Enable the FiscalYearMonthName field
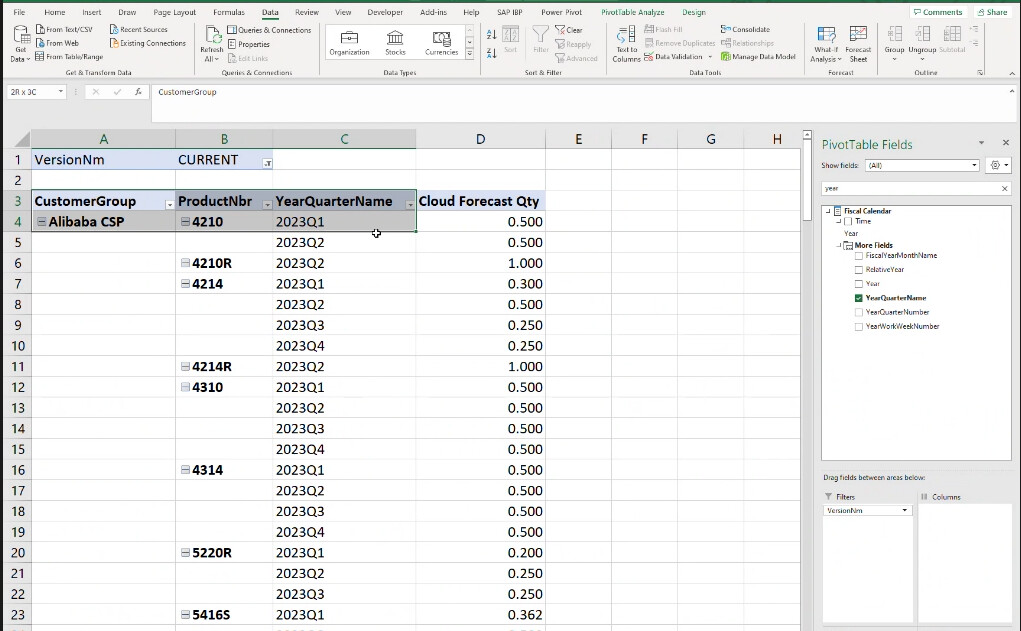The height and width of the screenshot is (631, 1021). (857, 255)
